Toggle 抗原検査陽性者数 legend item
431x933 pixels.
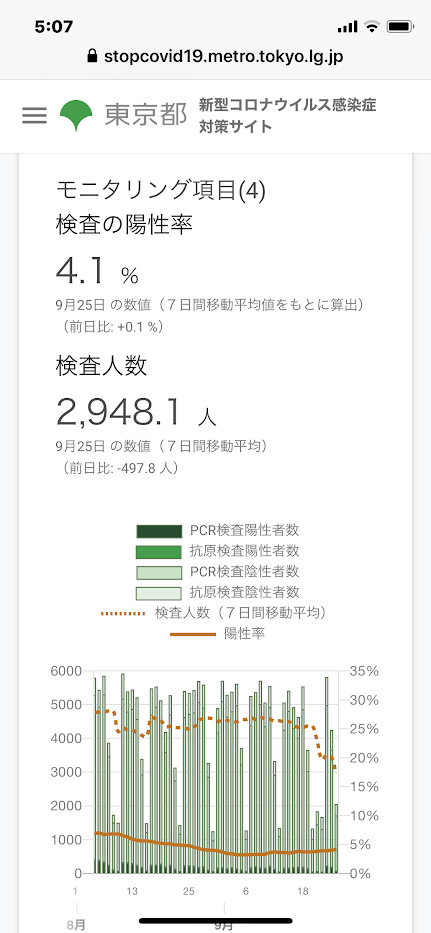(218, 552)
